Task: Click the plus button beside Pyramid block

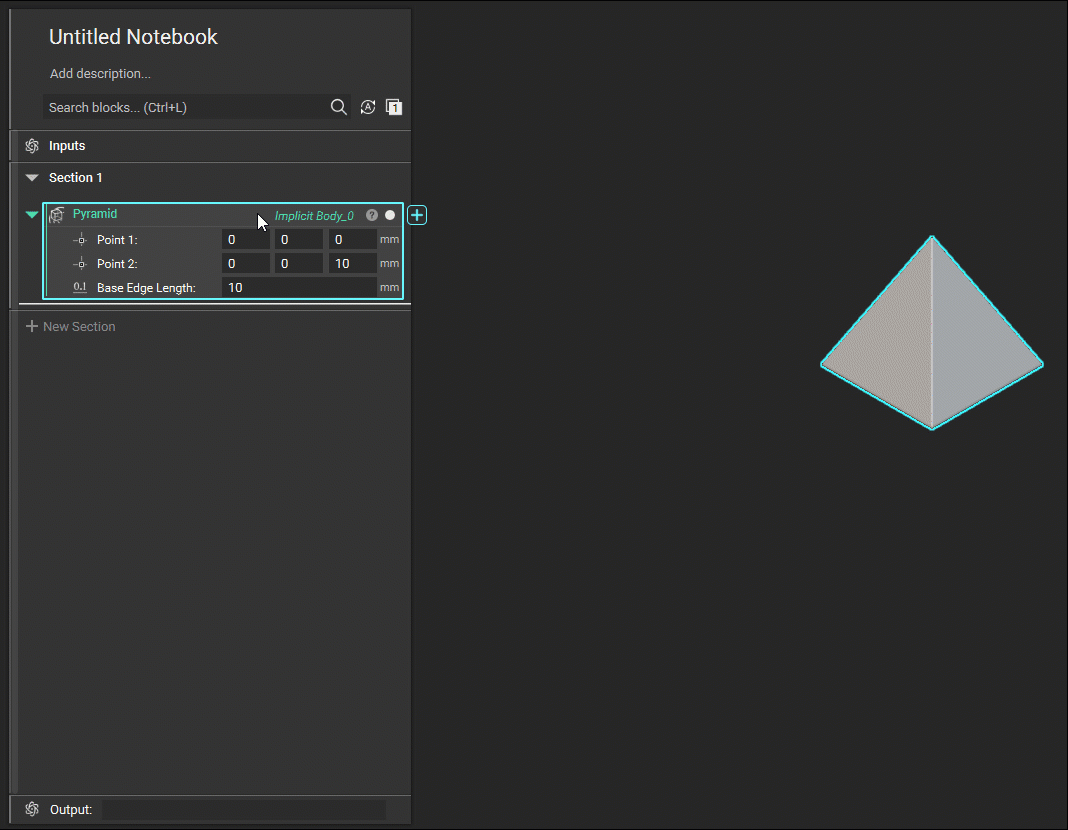Action: [x=417, y=215]
